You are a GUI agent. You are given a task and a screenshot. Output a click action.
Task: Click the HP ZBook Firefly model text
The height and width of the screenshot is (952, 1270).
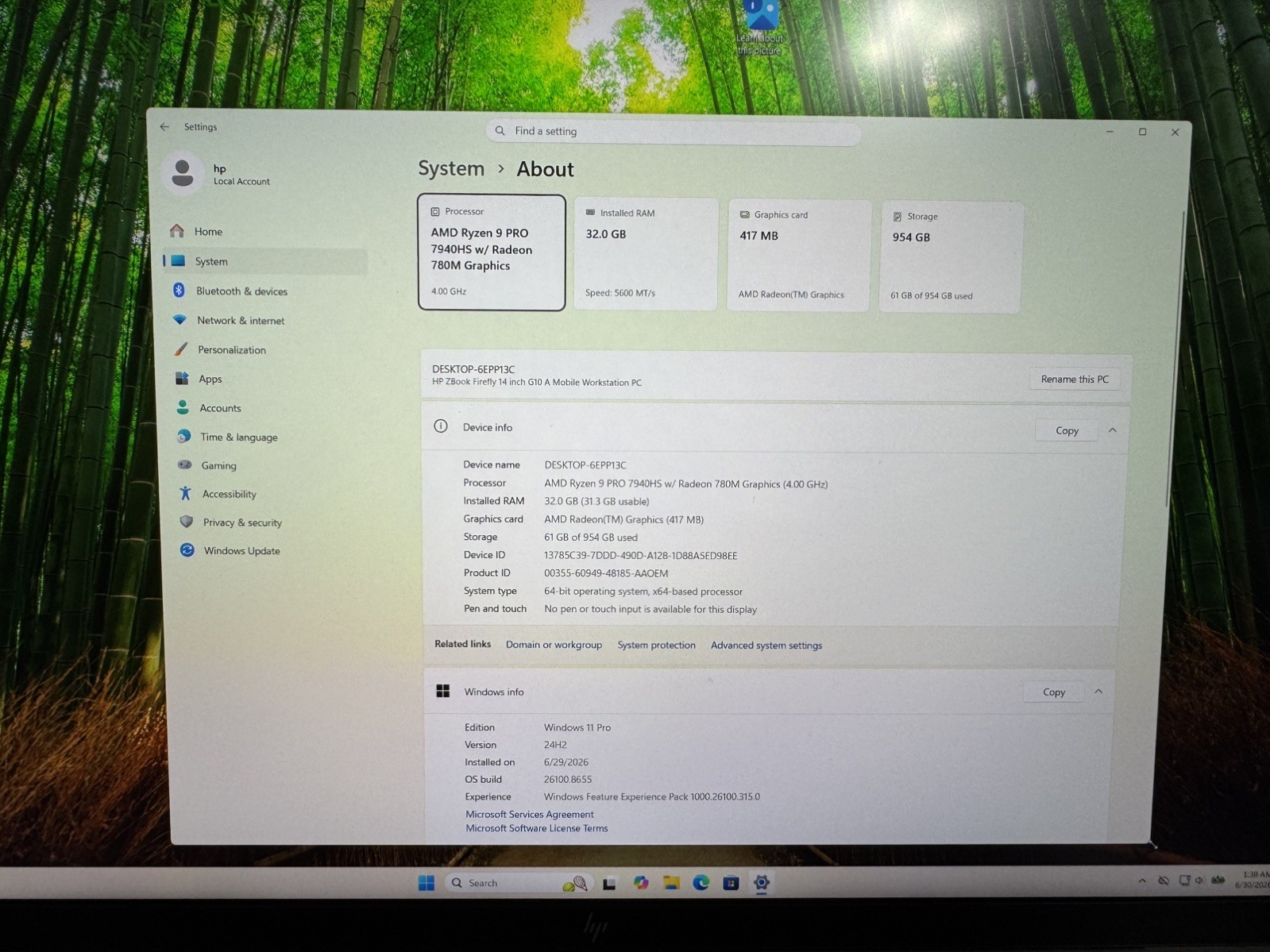coord(537,382)
